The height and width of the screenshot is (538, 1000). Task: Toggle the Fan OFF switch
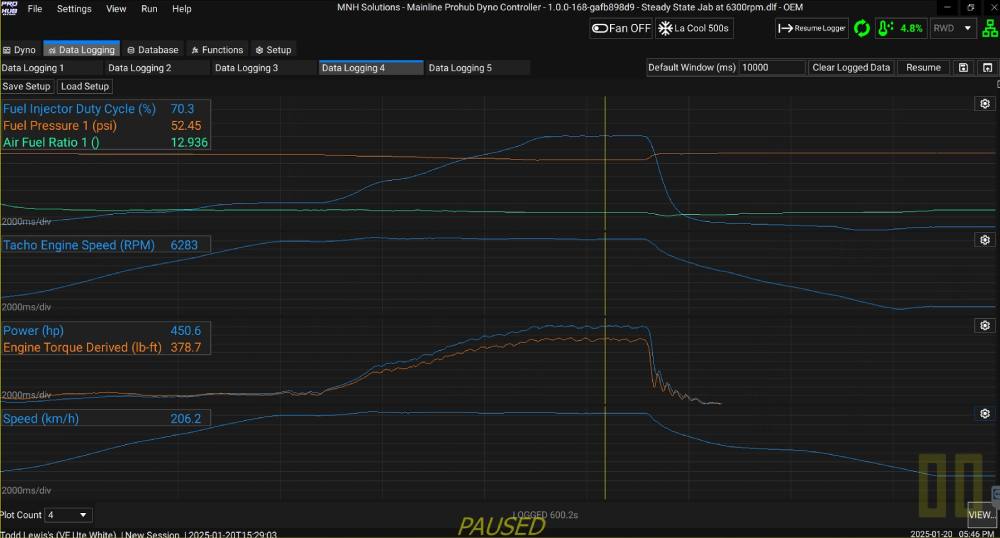pos(621,28)
